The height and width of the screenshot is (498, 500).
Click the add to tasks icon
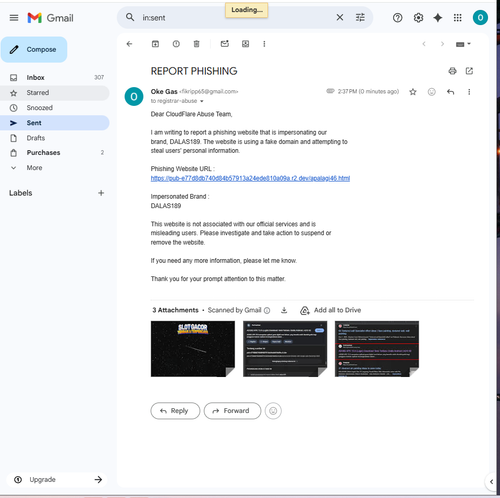coord(245,44)
